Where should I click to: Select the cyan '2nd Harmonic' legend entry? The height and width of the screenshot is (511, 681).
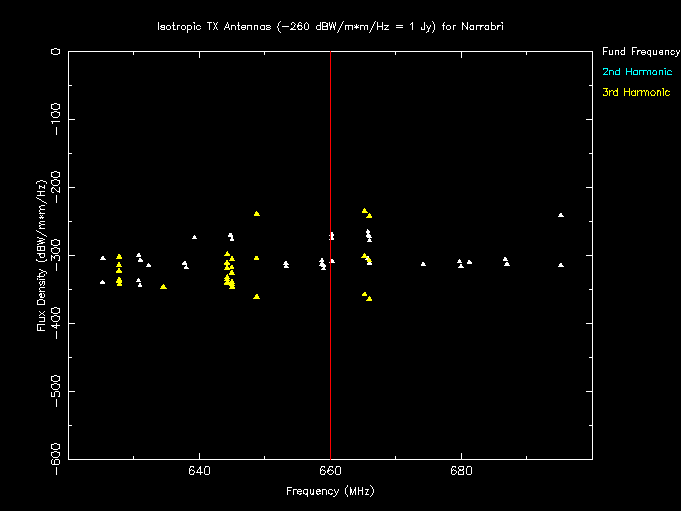coord(637,72)
